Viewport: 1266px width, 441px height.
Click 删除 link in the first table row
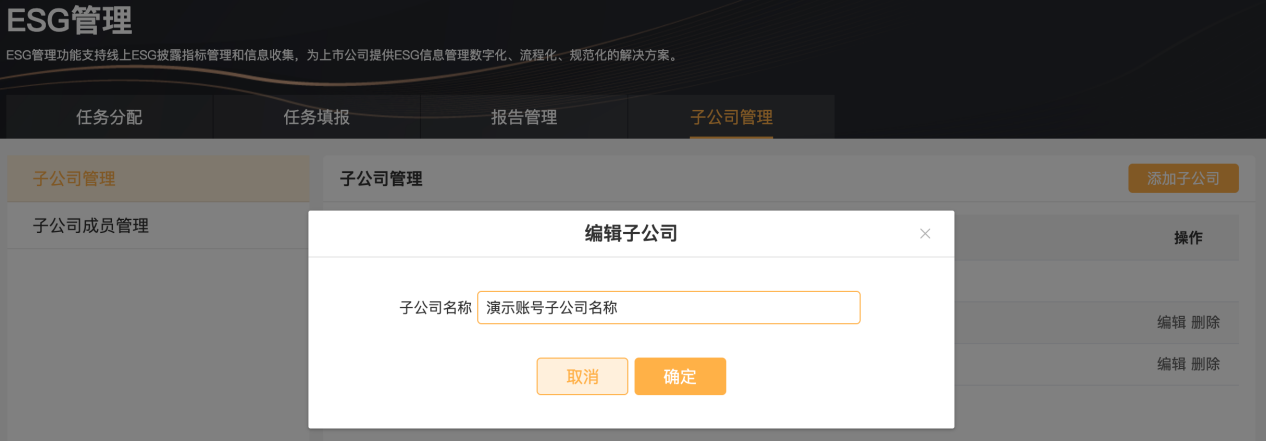tap(1205, 322)
